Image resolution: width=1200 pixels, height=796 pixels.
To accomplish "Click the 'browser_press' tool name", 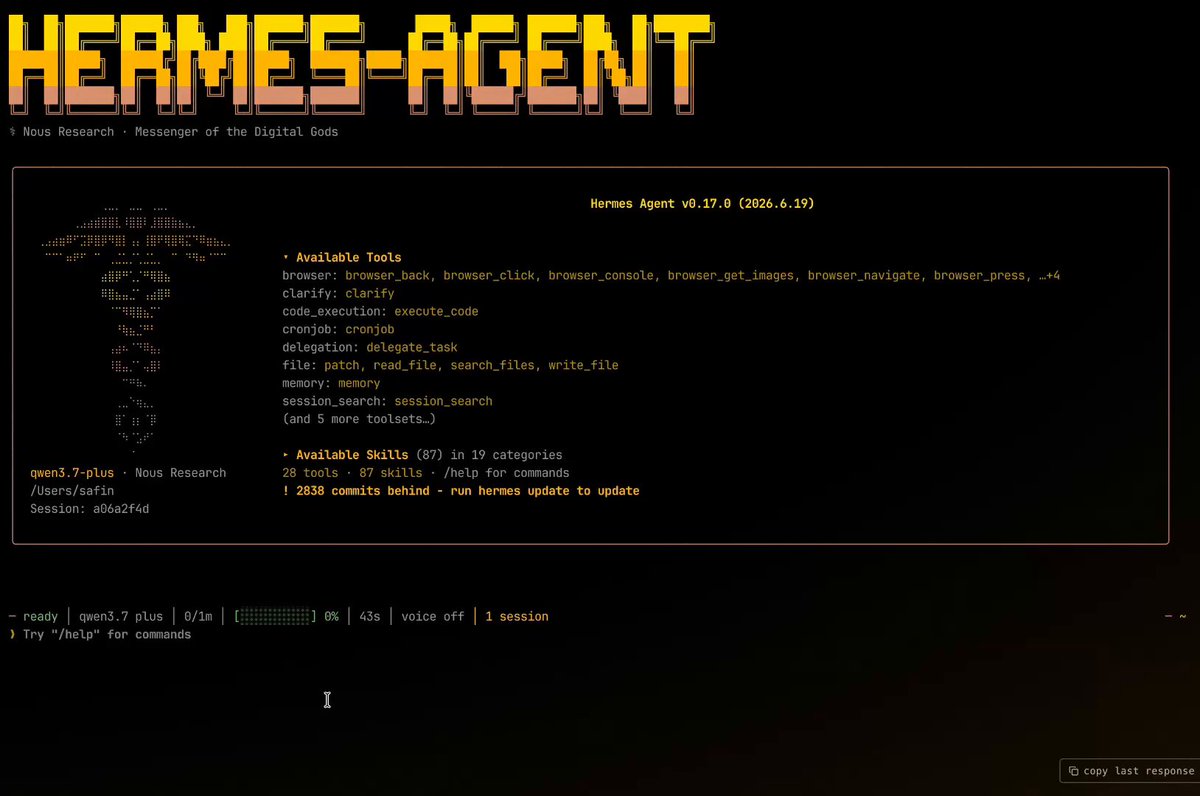I will [980, 276].
